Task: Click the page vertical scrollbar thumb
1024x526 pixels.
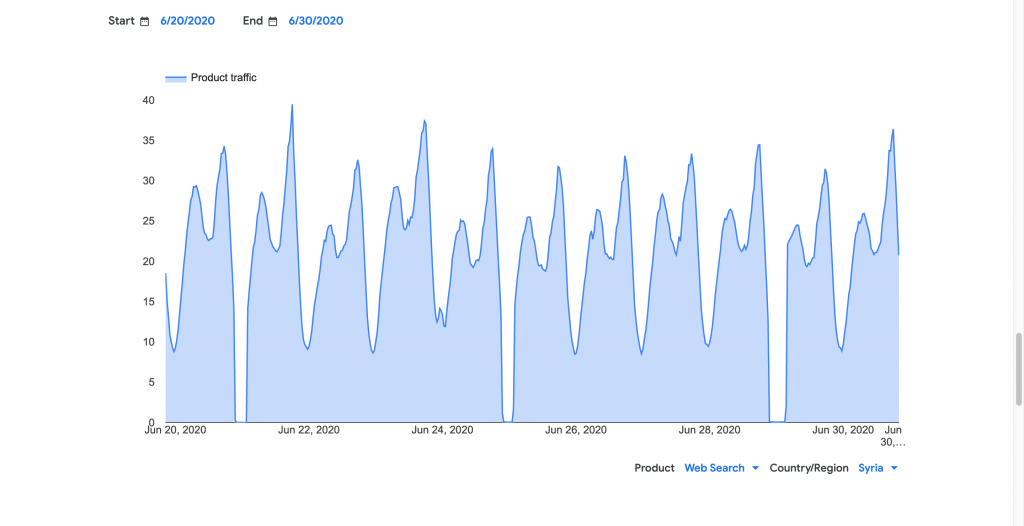Action: point(1019,369)
